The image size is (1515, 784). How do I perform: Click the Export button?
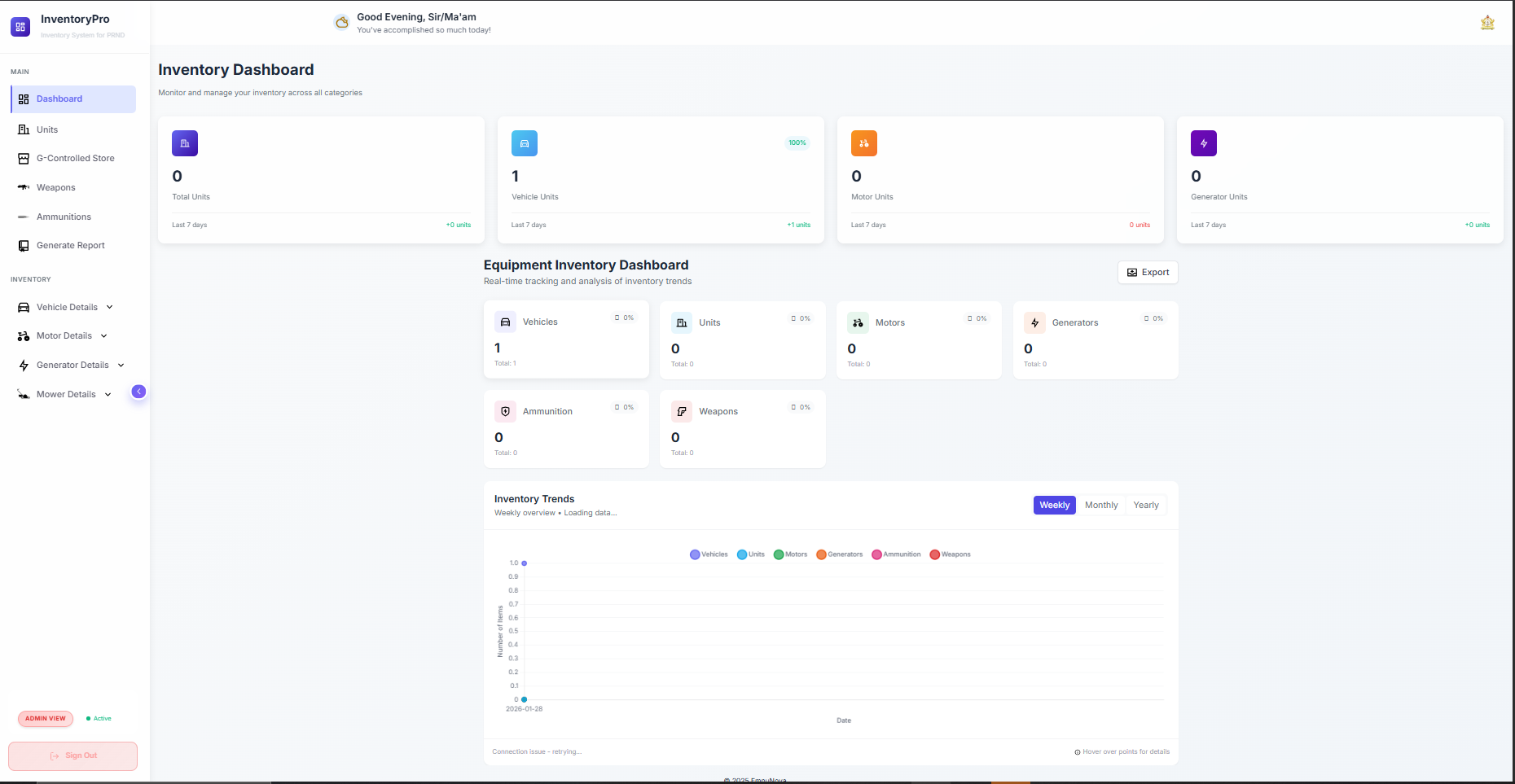[1148, 273]
